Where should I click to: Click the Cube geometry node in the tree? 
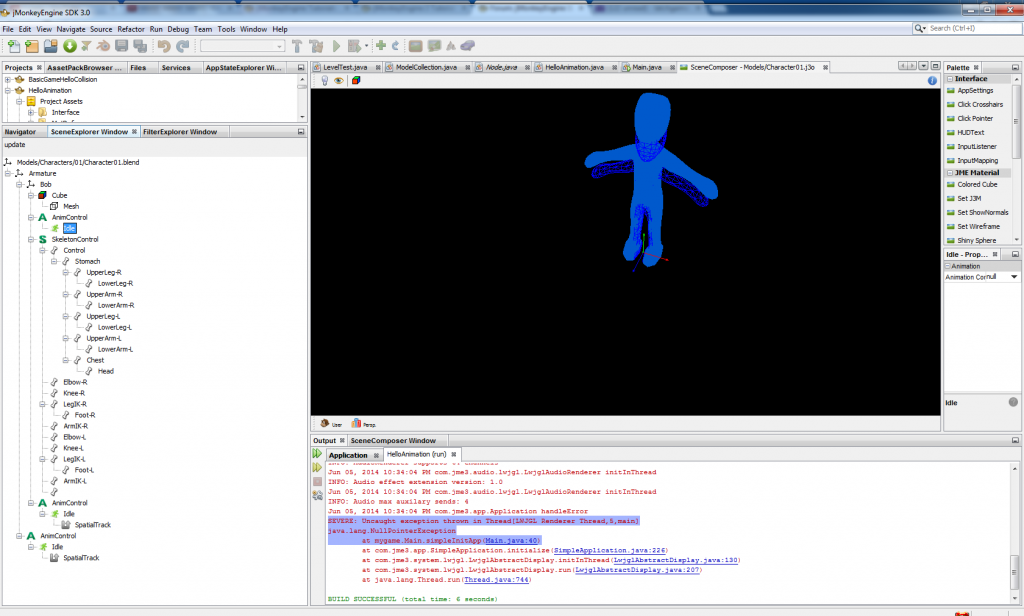(59, 195)
